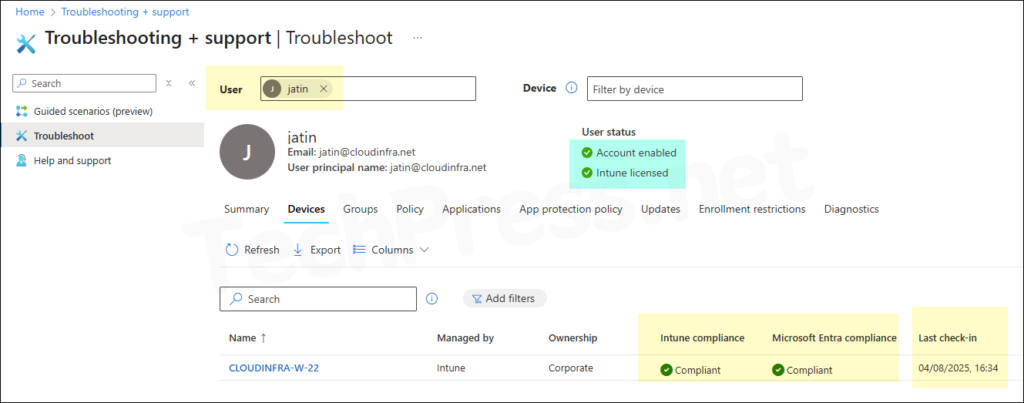1024x403 pixels.
Task: Open the App protection policy tab
Action: [x=571, y=209]
